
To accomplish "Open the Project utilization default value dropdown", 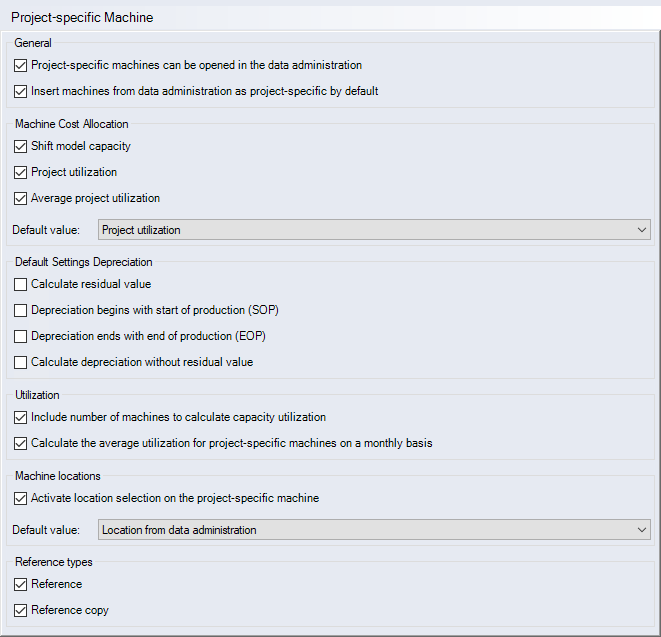I will (x=374, y=230).
